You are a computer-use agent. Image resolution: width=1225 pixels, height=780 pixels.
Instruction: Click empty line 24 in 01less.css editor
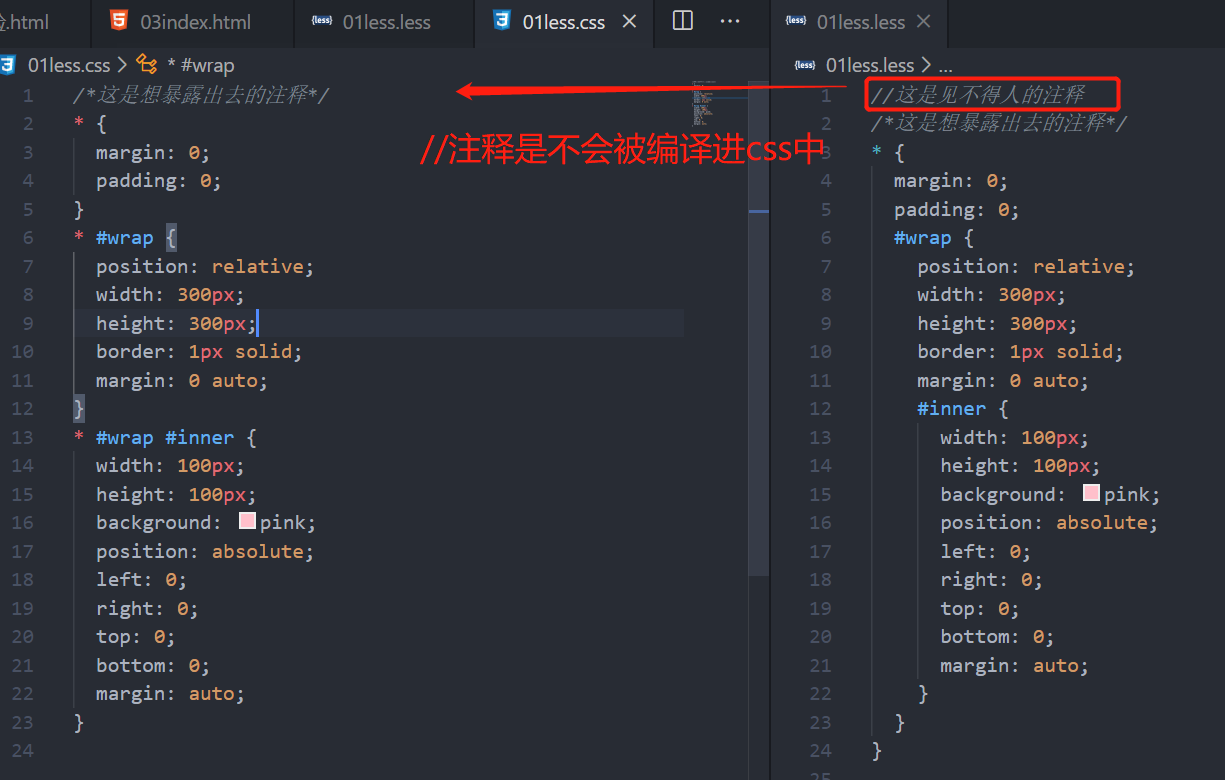click(x=380, y=750)
